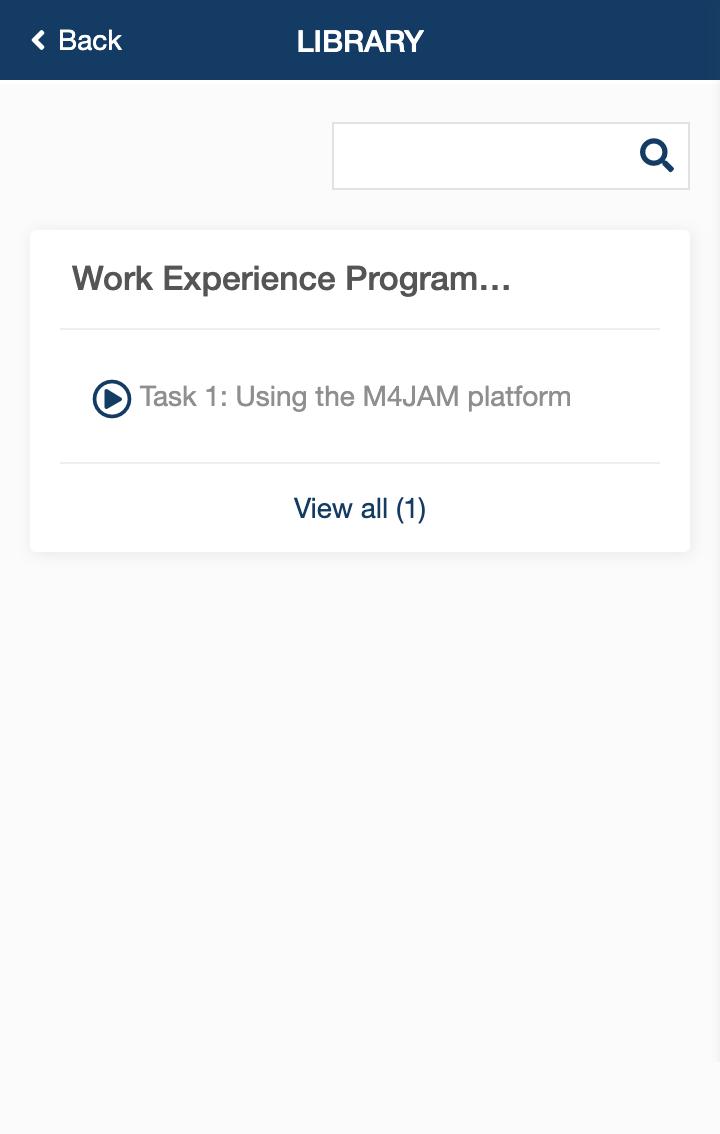Select the View all (1) link
Viewport: 720px width, 1134px height.
pyautogui.click(x=360, y=509)
